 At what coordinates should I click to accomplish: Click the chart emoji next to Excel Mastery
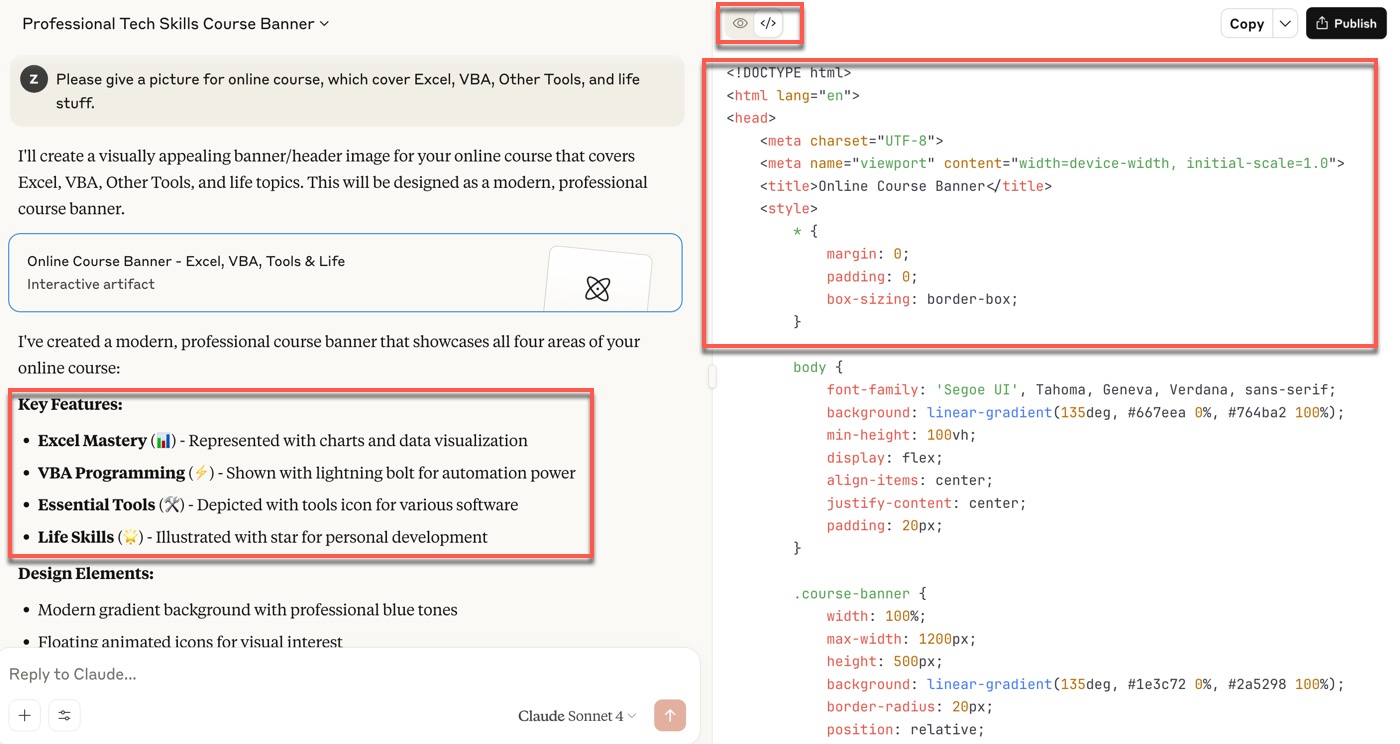[164, 441]
